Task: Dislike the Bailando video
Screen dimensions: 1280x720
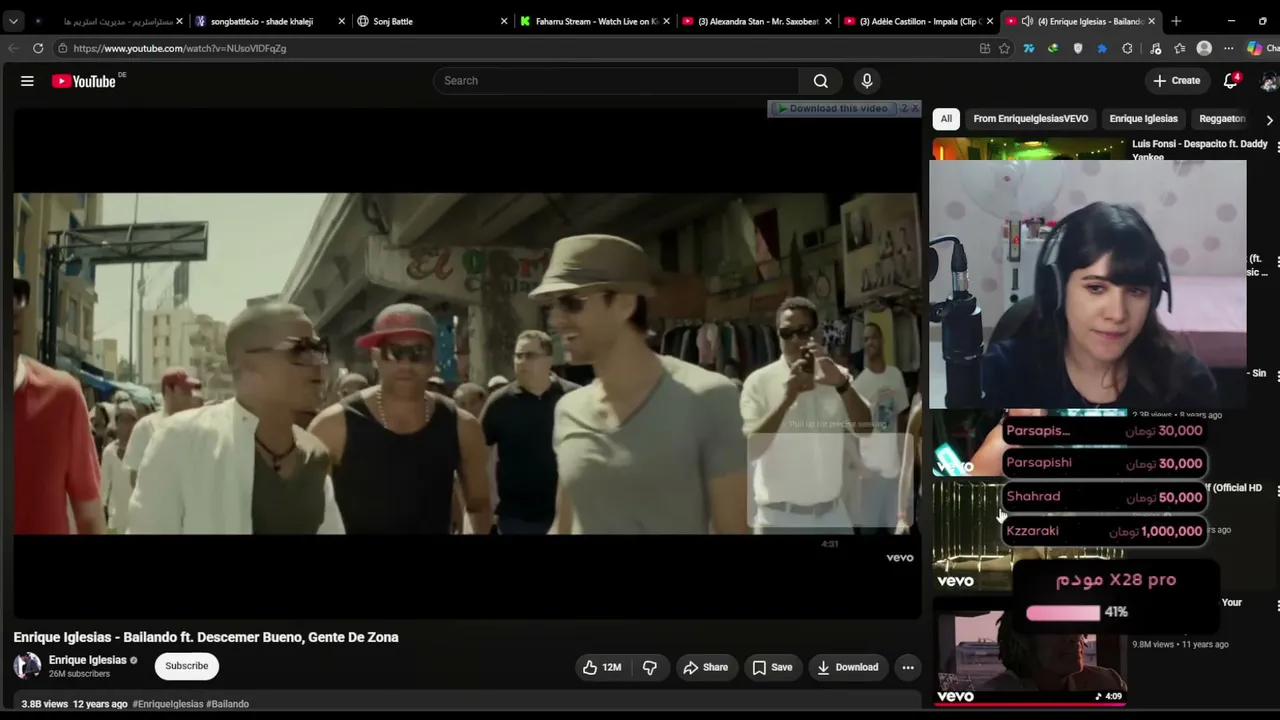Action: coord(649,667)
